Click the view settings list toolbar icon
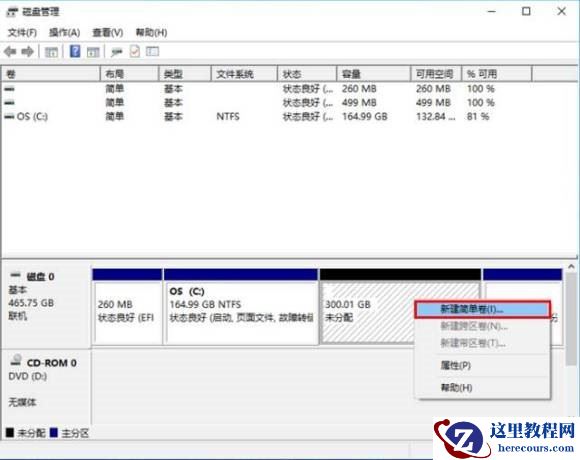580x460 pixels. tap(152, 51)
